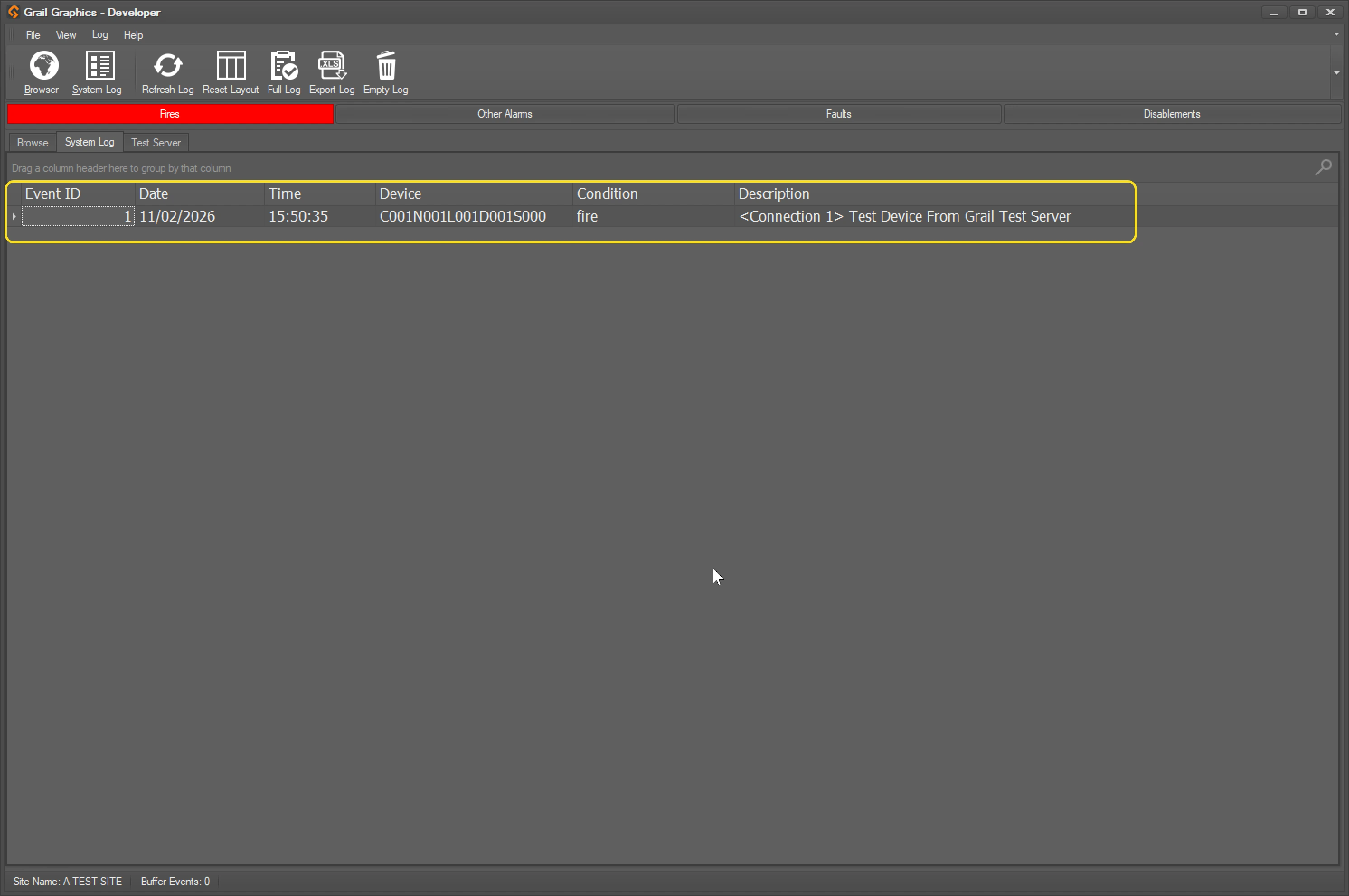Switch to the Test Server tab
The height and width of the screenshot is (896, 1349).
156,143
